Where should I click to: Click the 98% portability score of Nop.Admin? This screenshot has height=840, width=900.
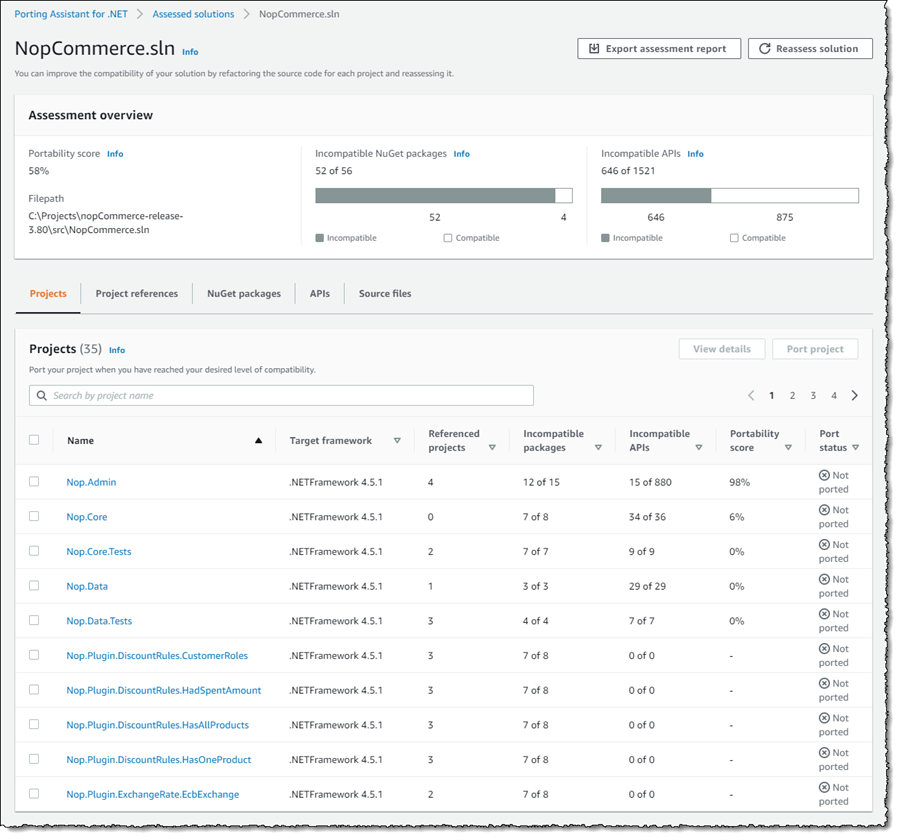[x=739, y=482]
